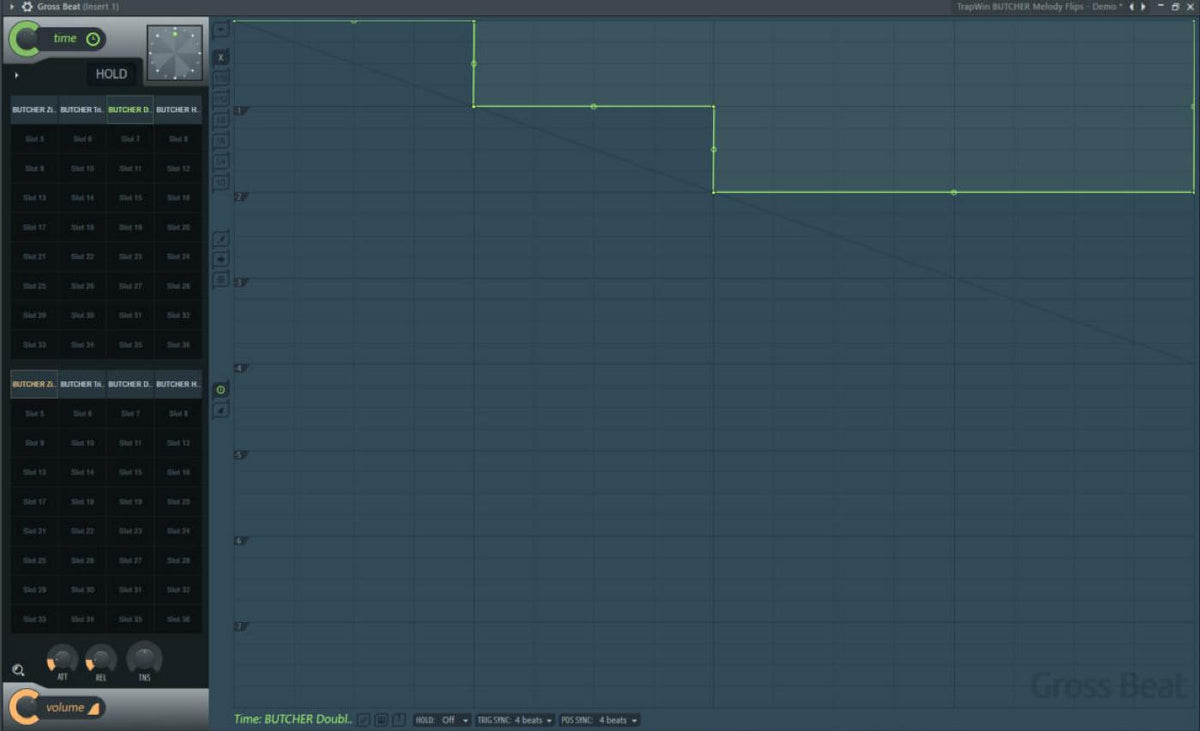Select the highlighted green BUTCHER D.. time slot
This screenshot has height=731, width=1200.
[x=130, y=109]
